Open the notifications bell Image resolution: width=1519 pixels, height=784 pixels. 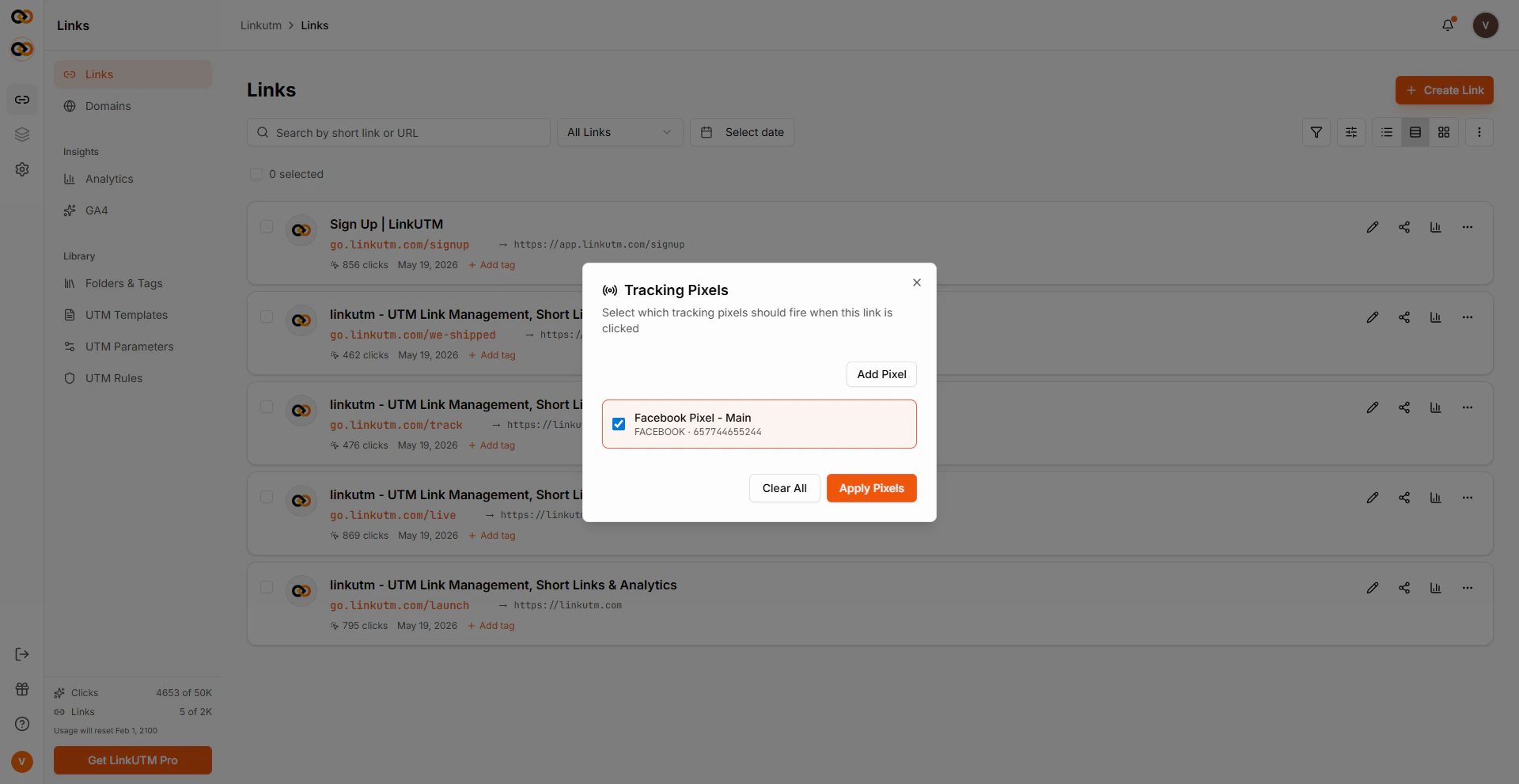tap(1448, 25)
